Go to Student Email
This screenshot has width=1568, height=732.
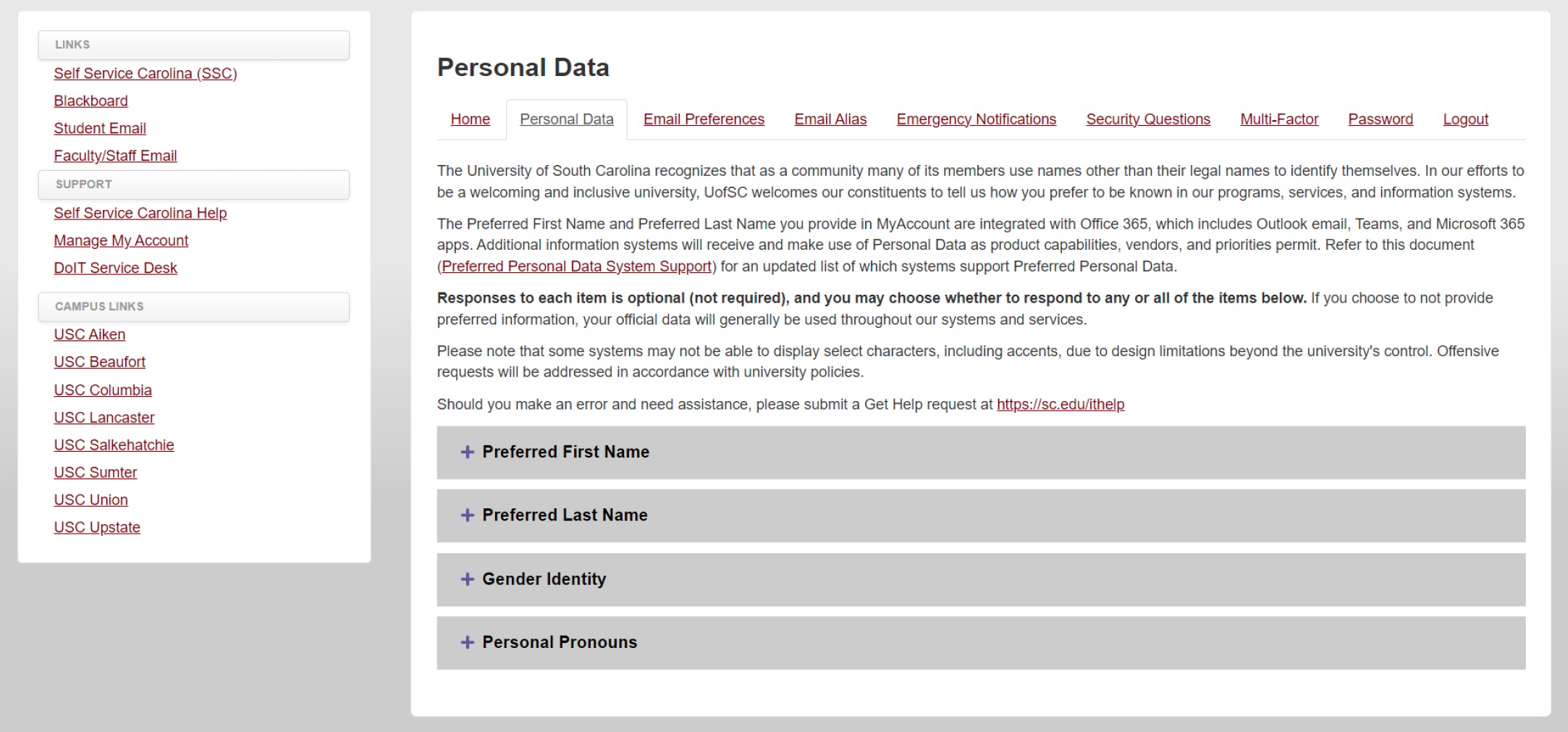(x=100, y=129)
